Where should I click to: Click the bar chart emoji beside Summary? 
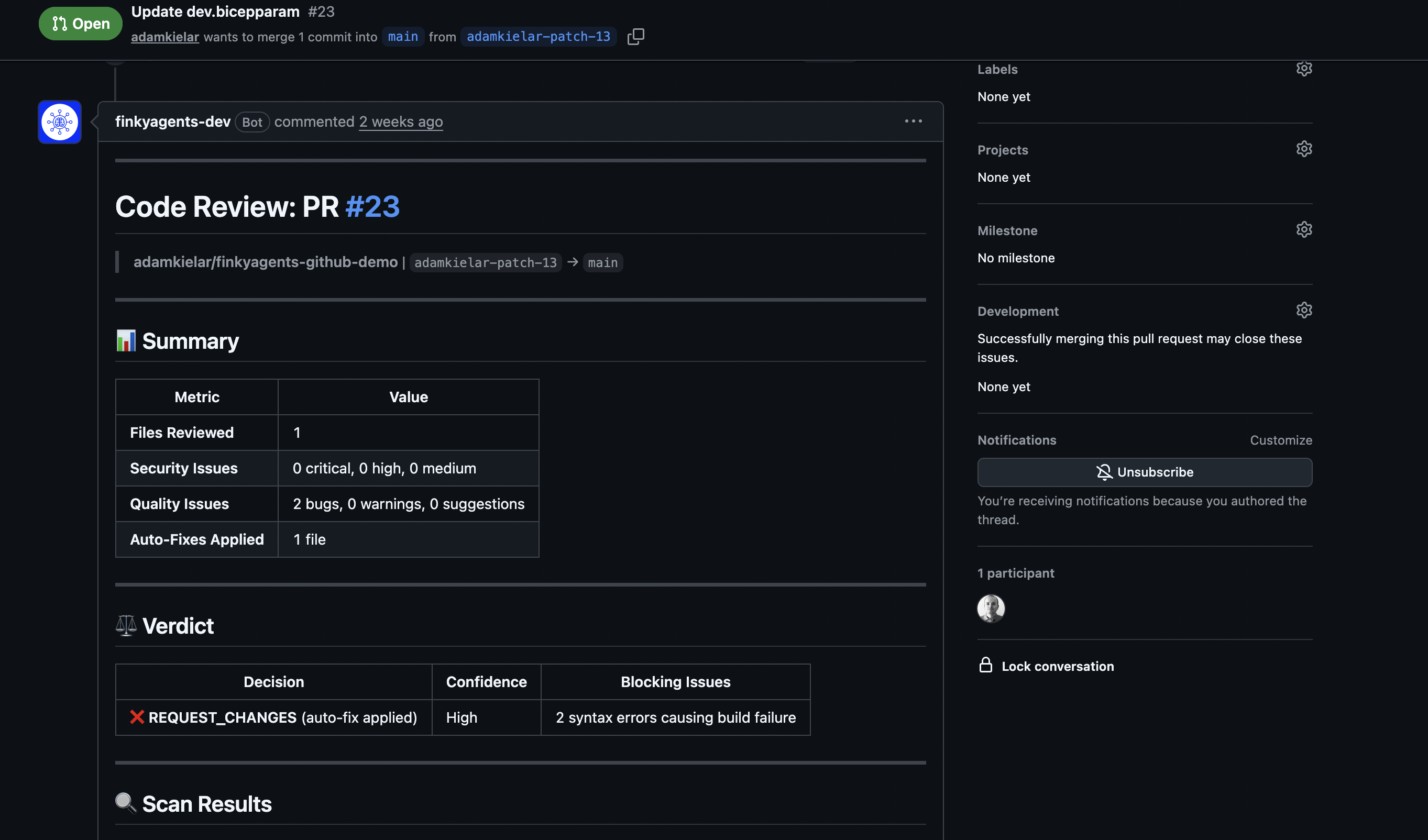(x=125, y=341)
